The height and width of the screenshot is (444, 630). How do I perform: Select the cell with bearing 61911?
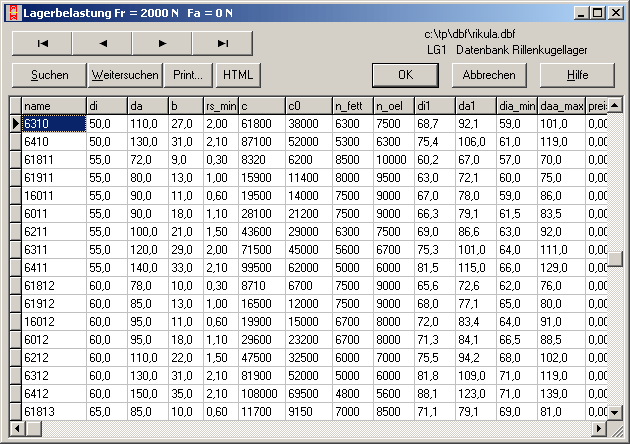pyautogui.click(x=54, y=177)
